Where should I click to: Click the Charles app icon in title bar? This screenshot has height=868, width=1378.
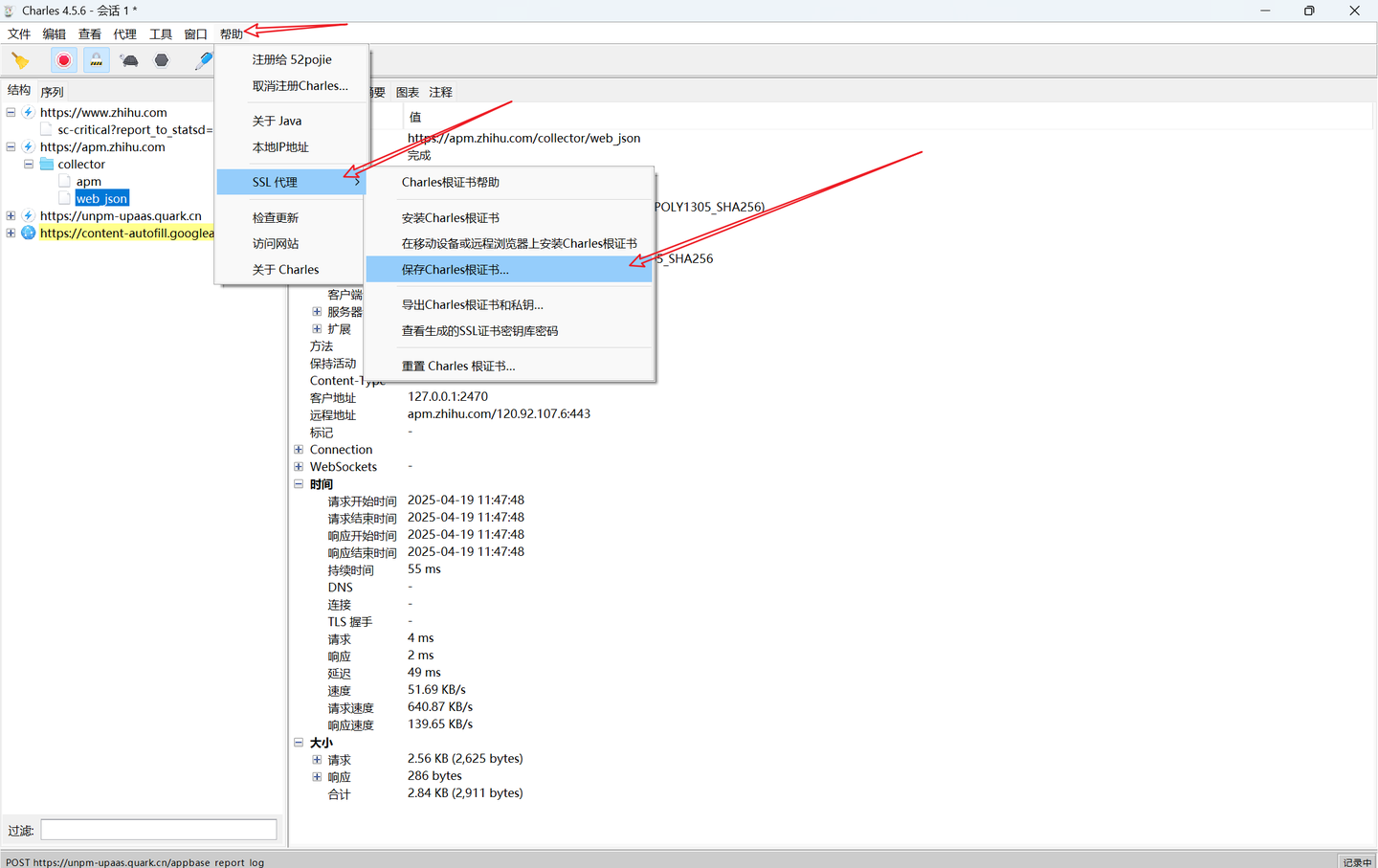(x=10, y=11)
